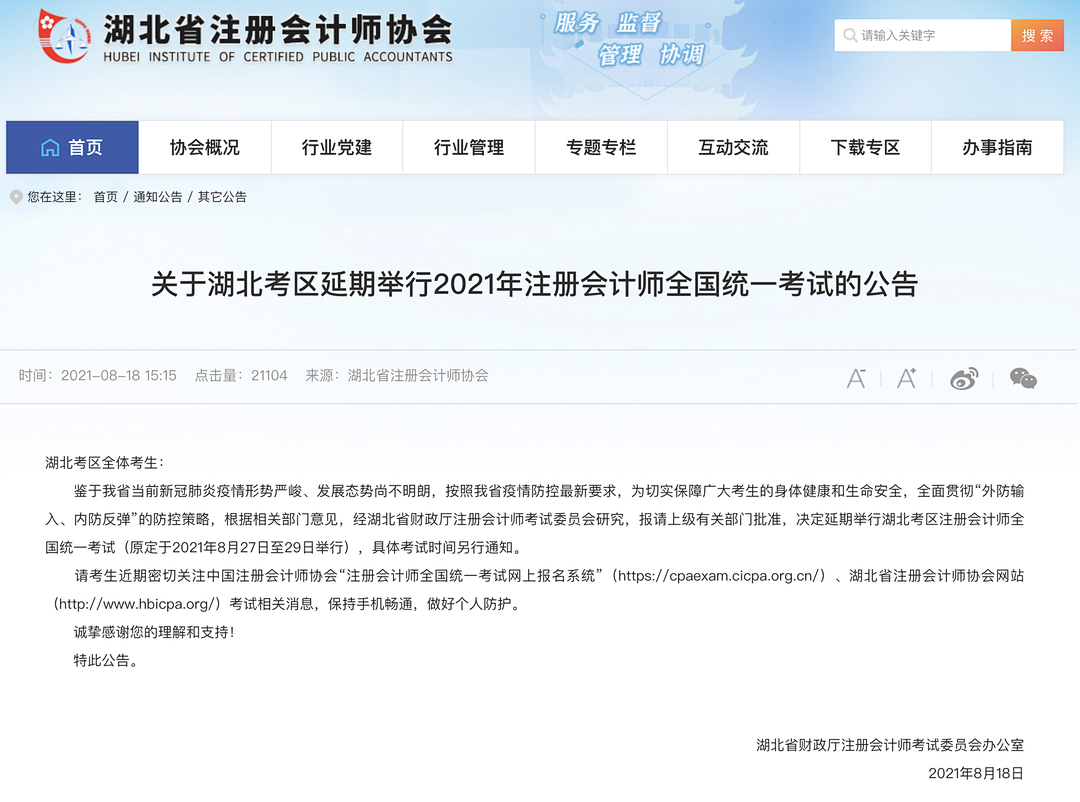Click the line 特此公告
1080x802 pixels.
(106, 661)
